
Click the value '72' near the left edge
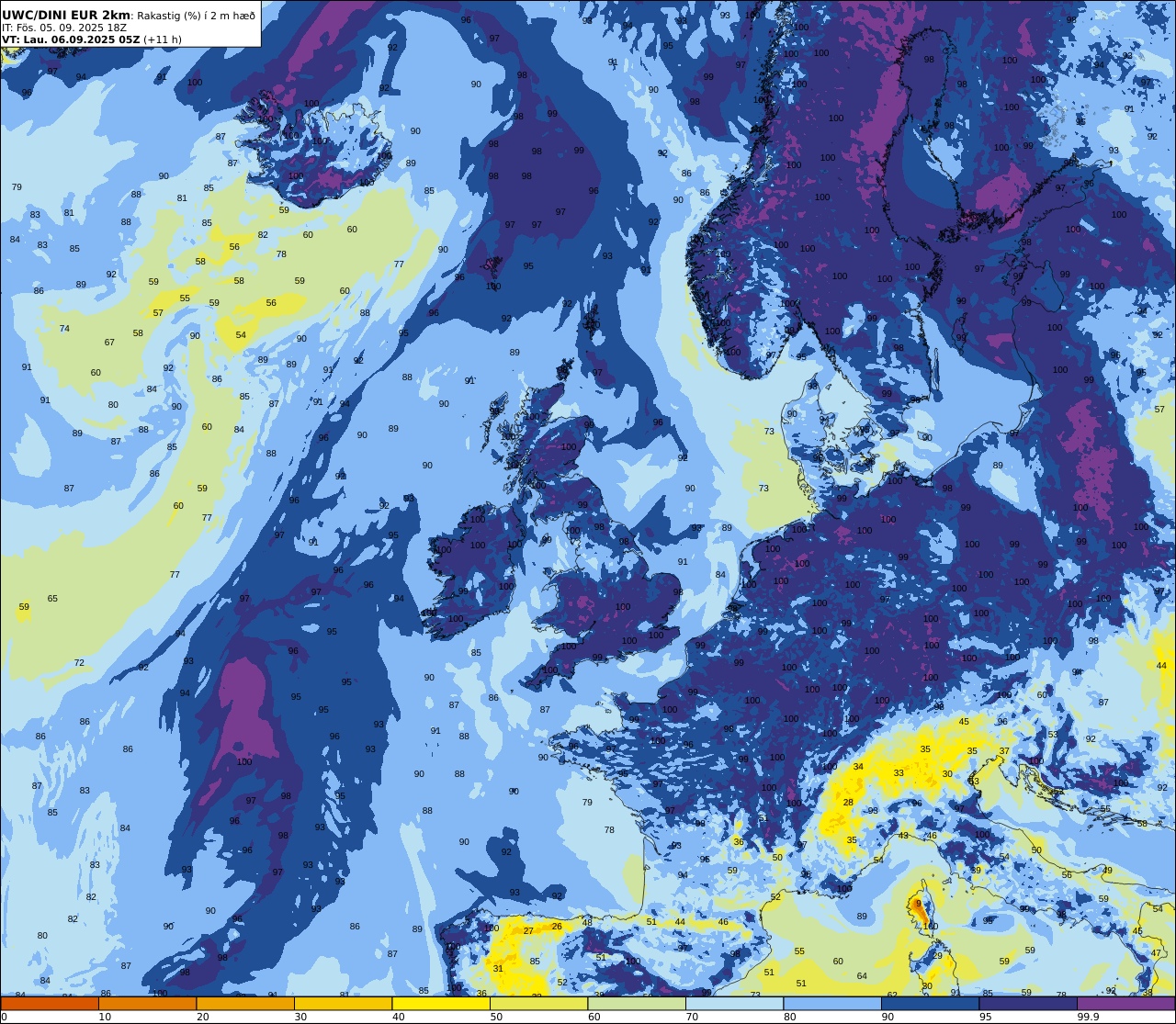79,663
